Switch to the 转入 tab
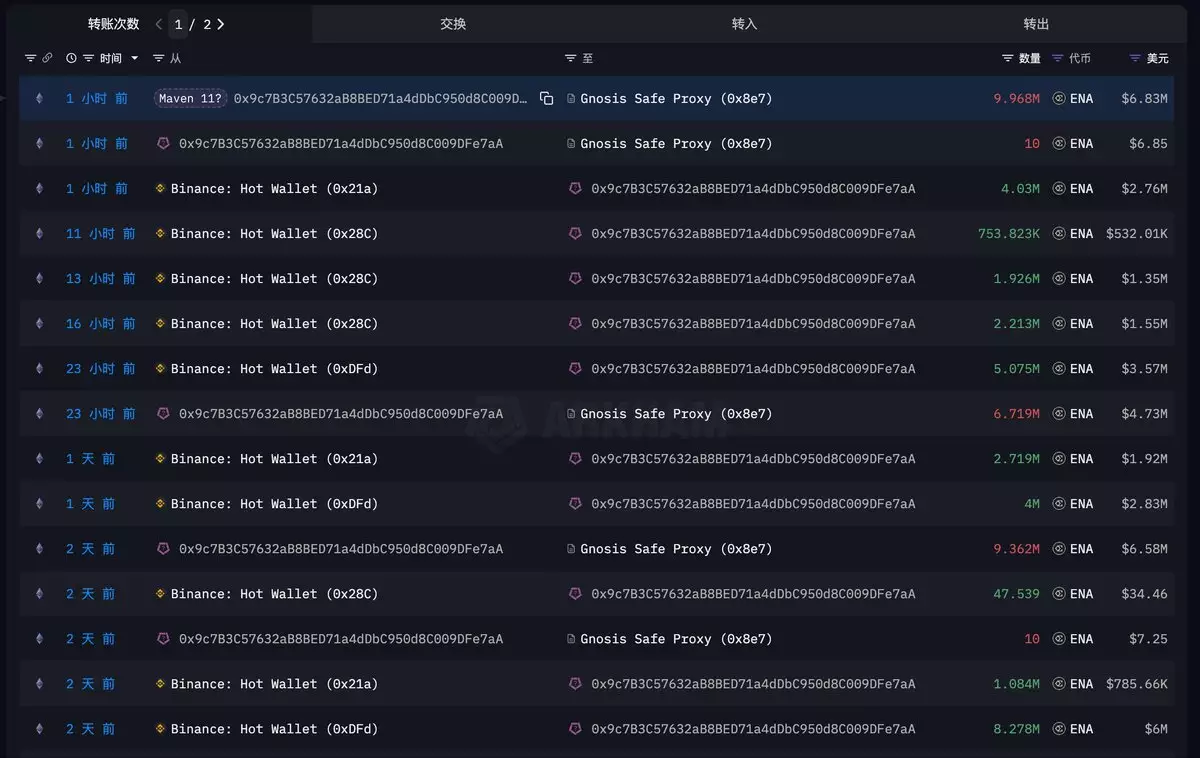 [x=745, y=24]
